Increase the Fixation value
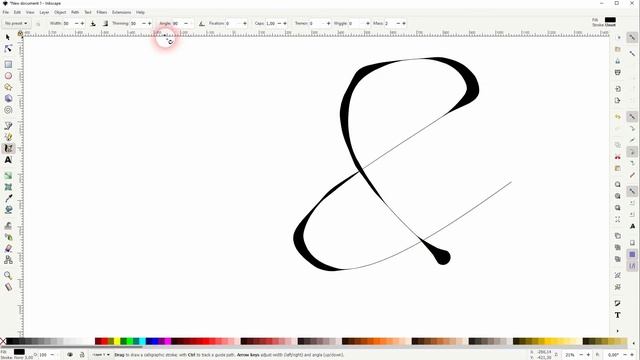 click(245, 24)
